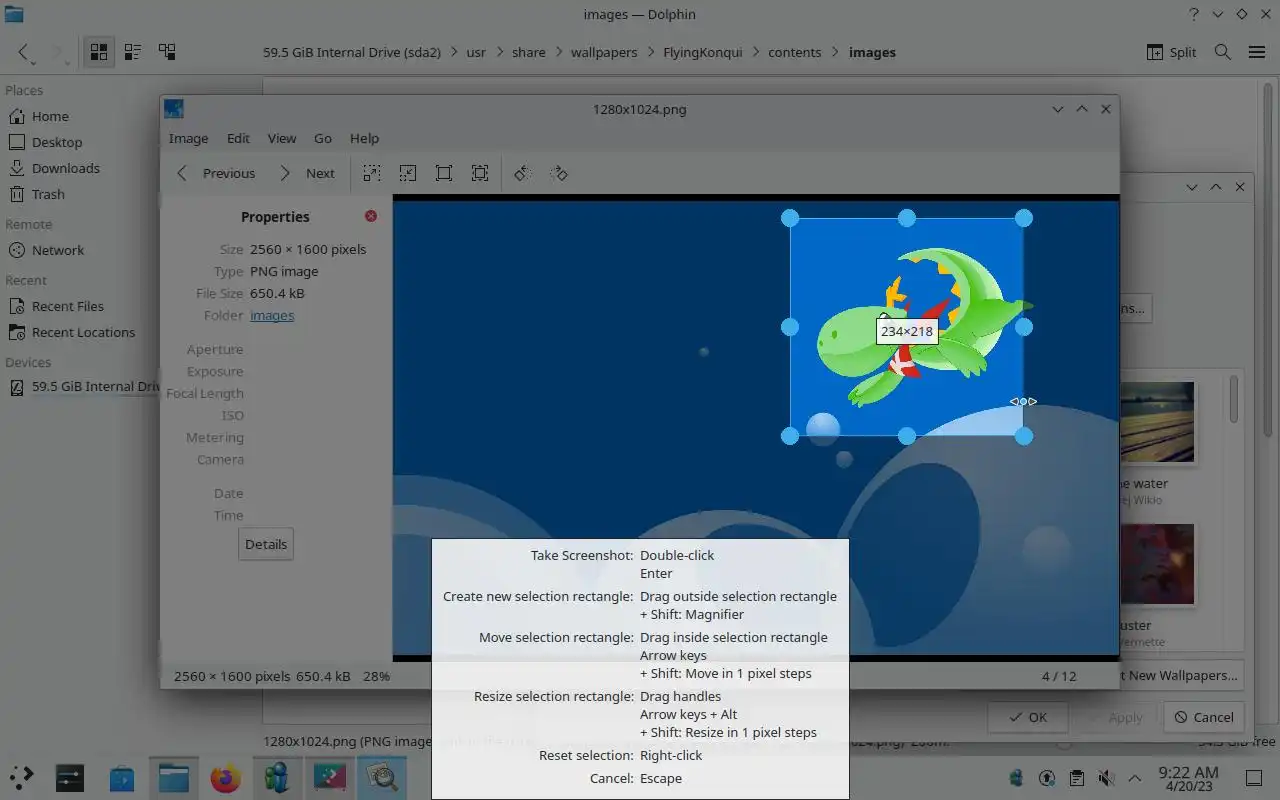This screenshot has width=1280, height=800.
Task: Open breadcrumb dropdown arrow after contents
Action: 835,52
